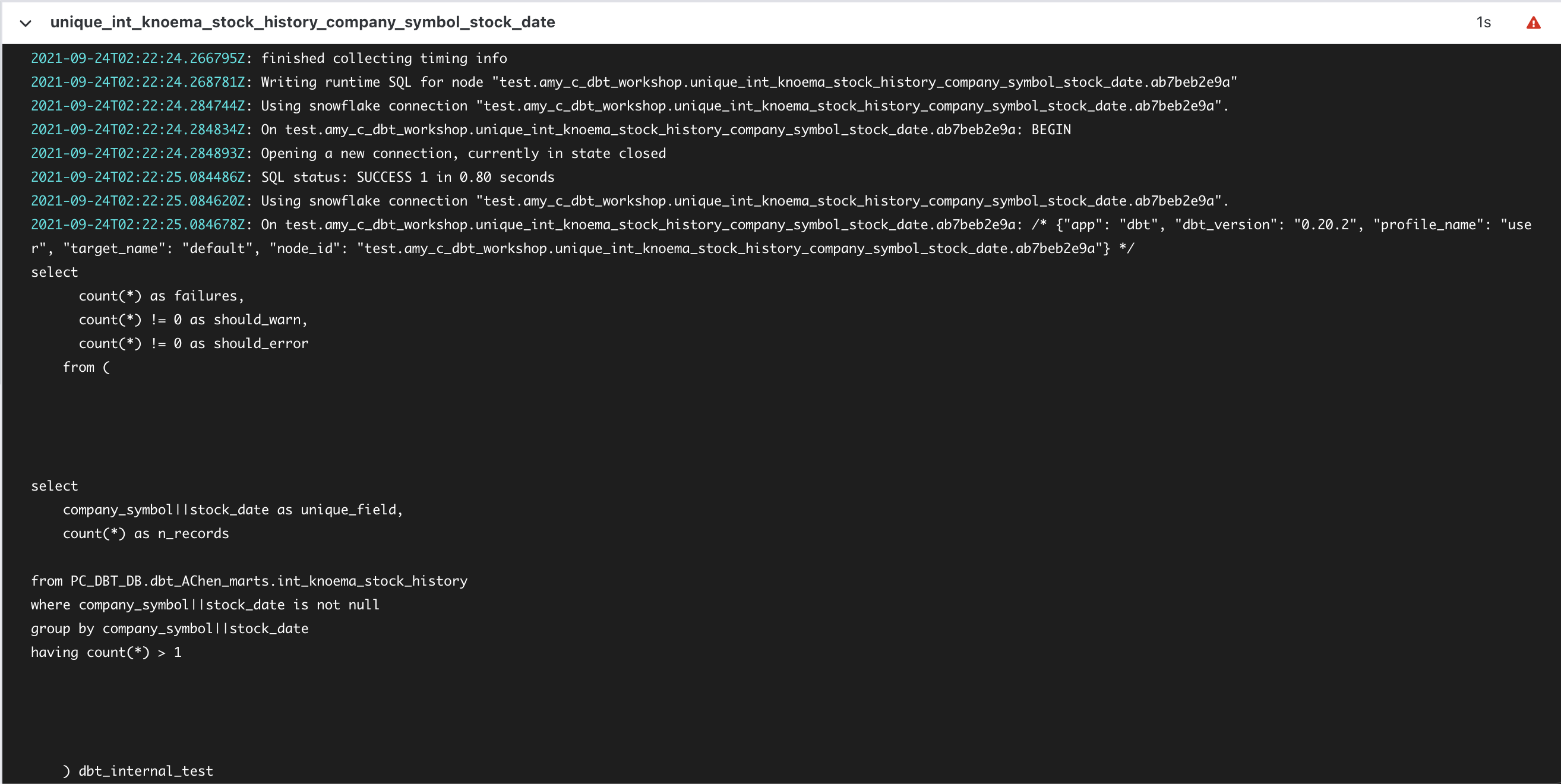The image size is (1561, 784).
Task: Click the "where company_symbol||stock_date is not null" line
Action: 205,605
